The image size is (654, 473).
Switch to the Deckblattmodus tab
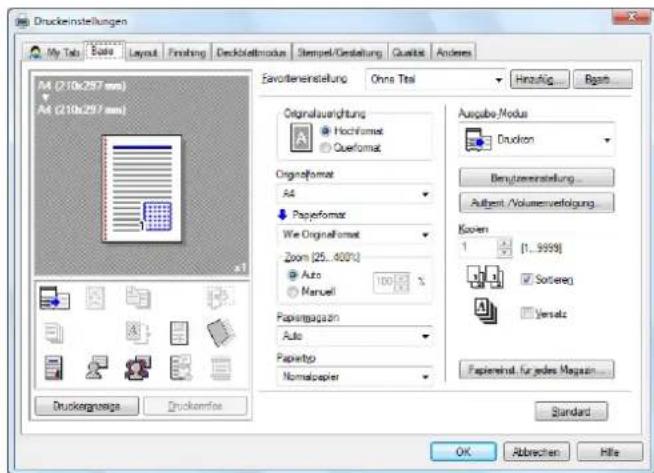coord(252,53)
